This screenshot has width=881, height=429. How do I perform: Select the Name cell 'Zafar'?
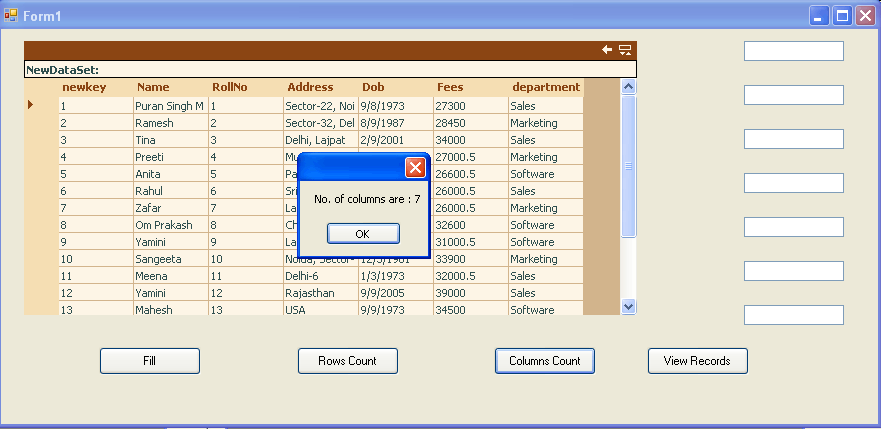[171, 208]
